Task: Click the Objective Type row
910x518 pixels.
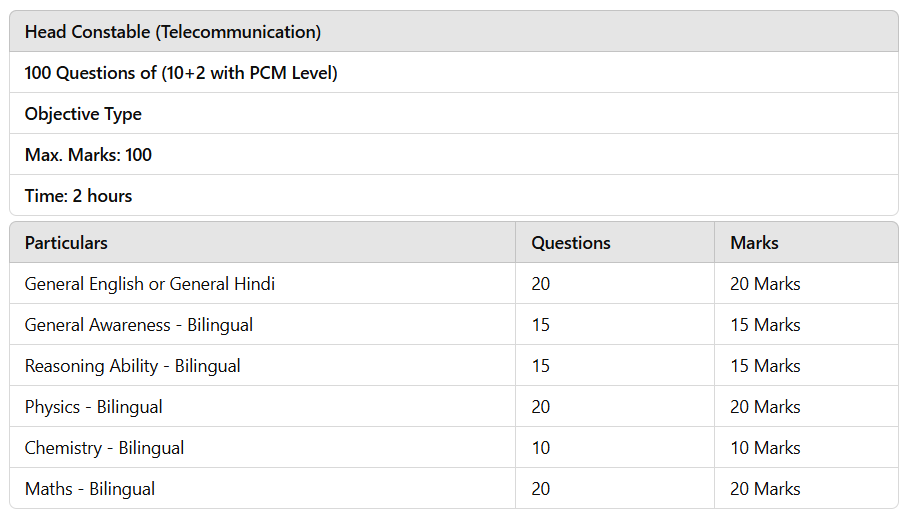Action: (x=454, y=114)
